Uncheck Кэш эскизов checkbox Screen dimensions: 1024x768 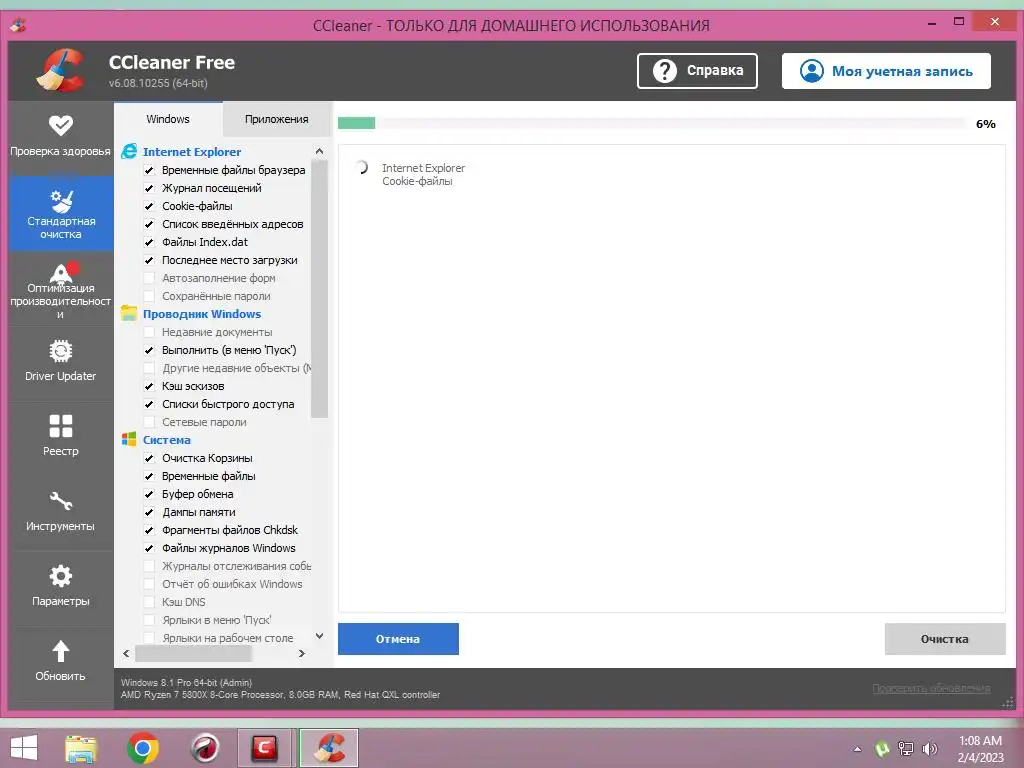coord(149,386)
